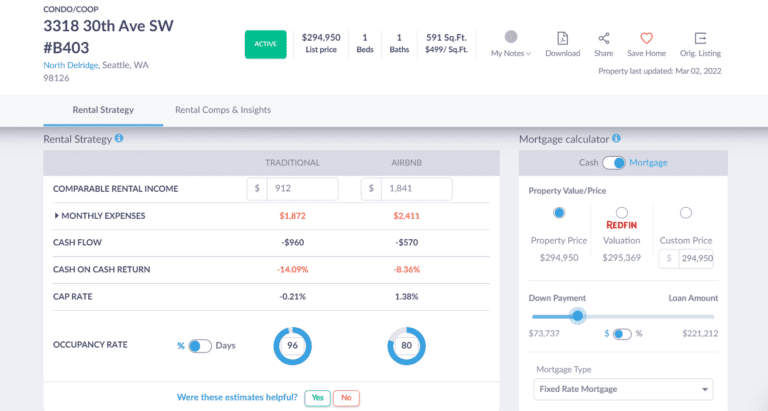Click info icon beside Mortgage calculator
The width and height of the screenshot is (768, 411).
[x=617, y=139]
